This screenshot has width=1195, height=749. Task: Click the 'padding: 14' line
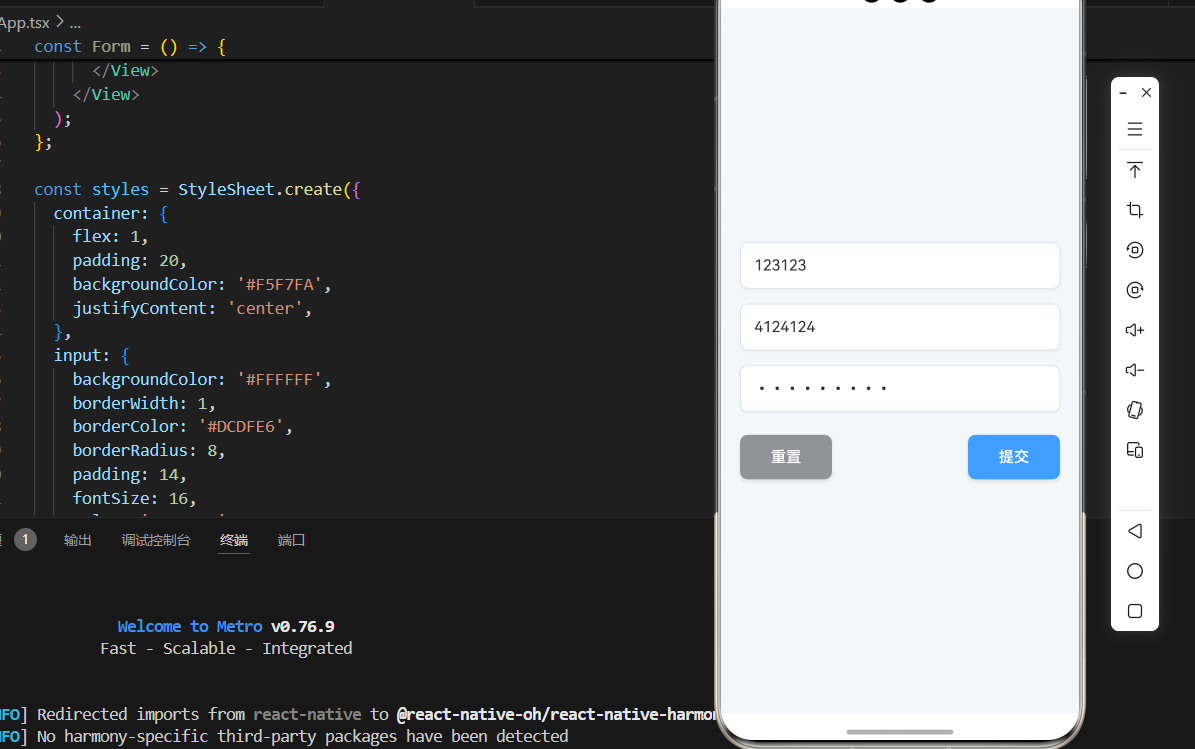click(x=130, y=475)
